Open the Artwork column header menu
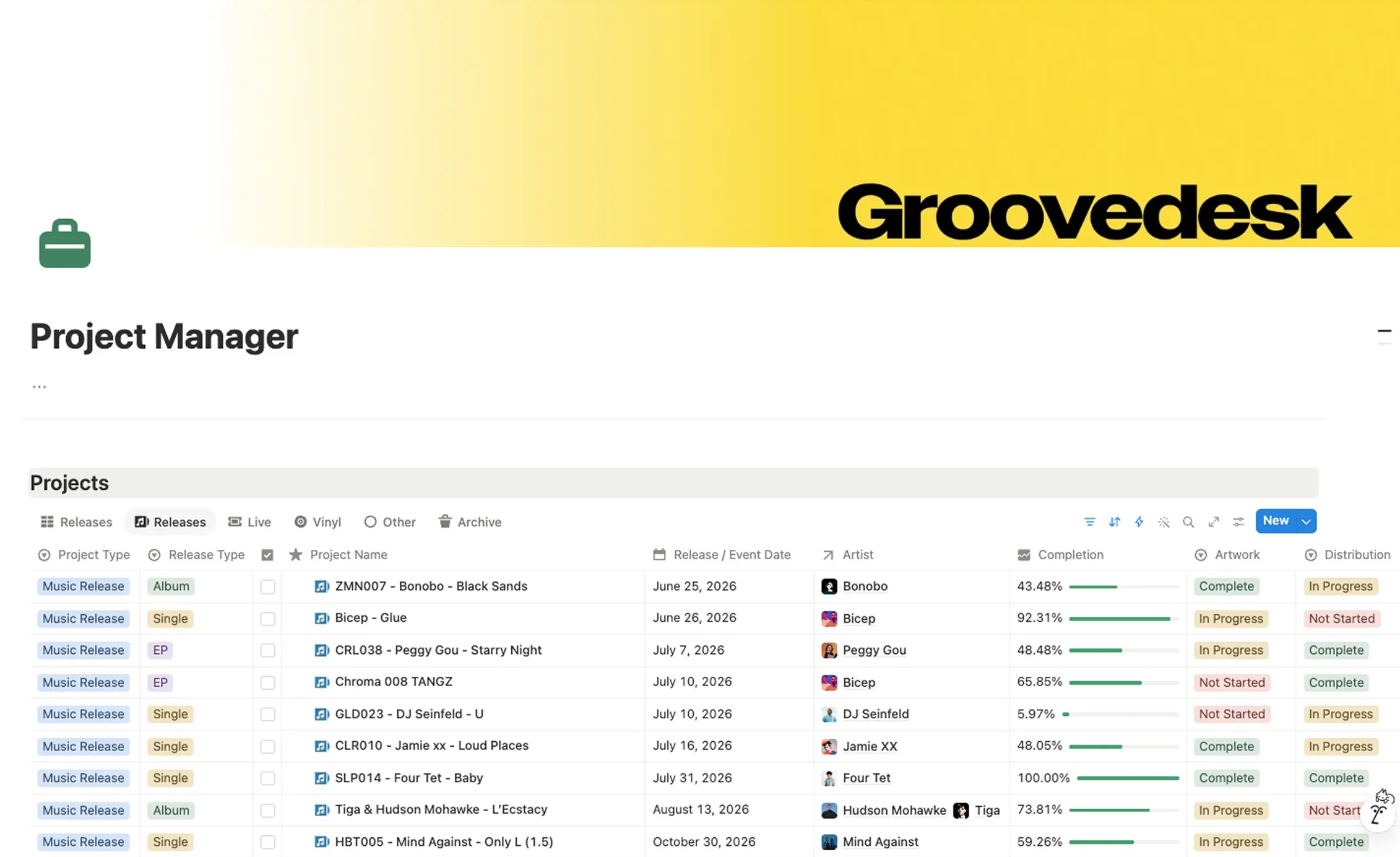The height and width of the screenshot is (857, 1400). [x=1227, y=555]
